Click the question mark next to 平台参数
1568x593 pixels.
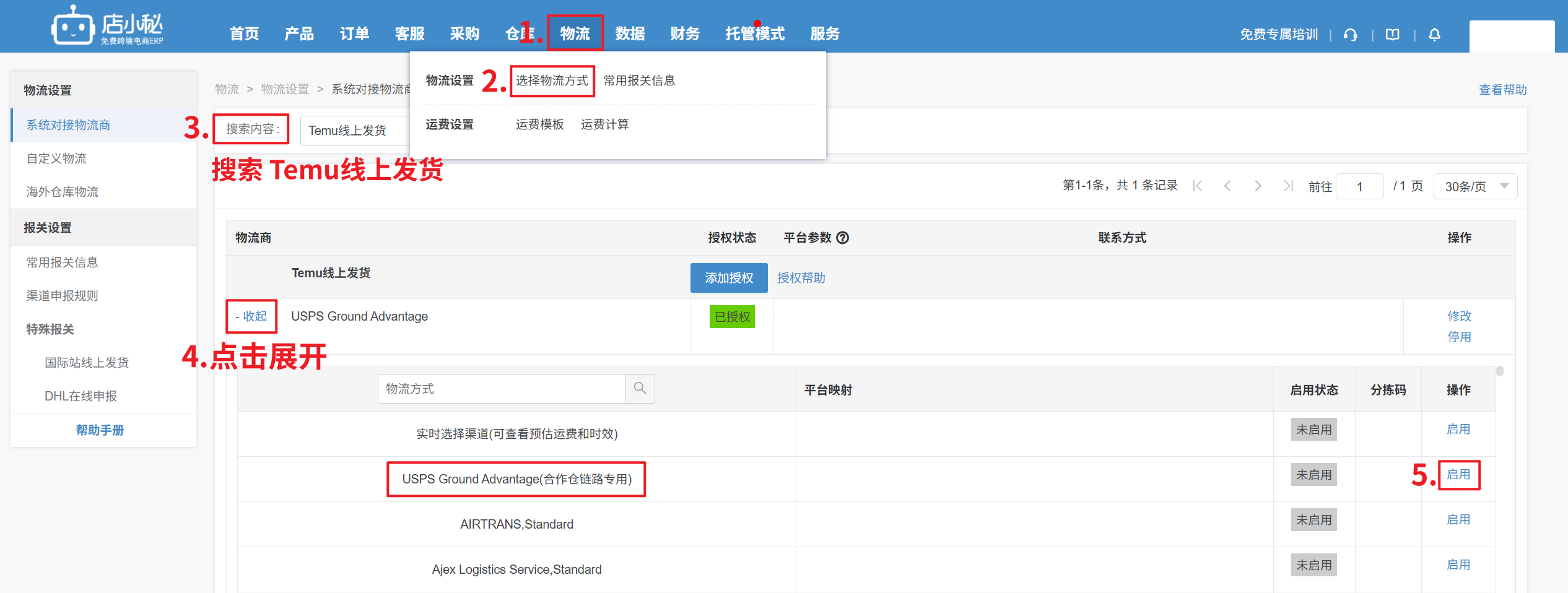click(x=842, y=238)
